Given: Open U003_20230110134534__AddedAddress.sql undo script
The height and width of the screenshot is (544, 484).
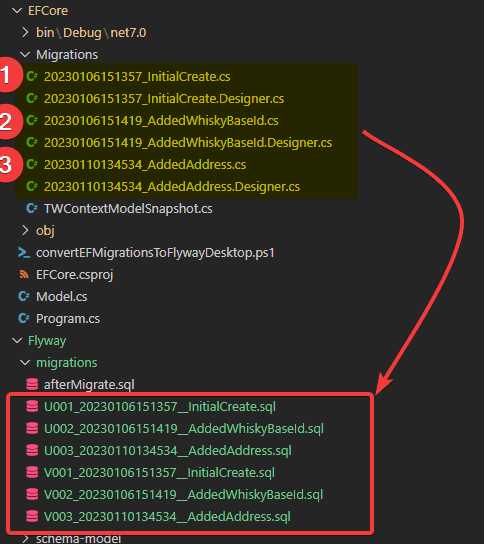Looking at the screenshot, I should [x=168, y=451].
